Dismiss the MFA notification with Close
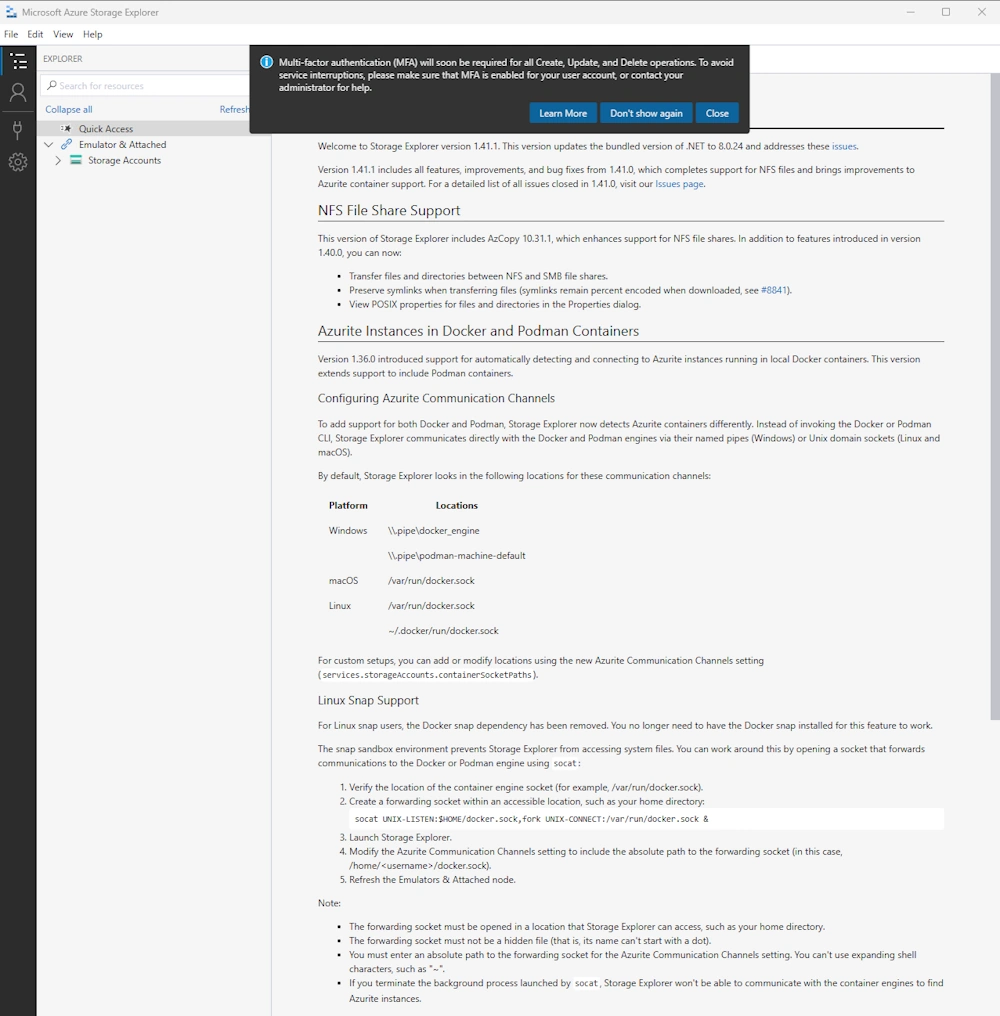Screen dimensions: 1000x1016 tap(717, 113)
